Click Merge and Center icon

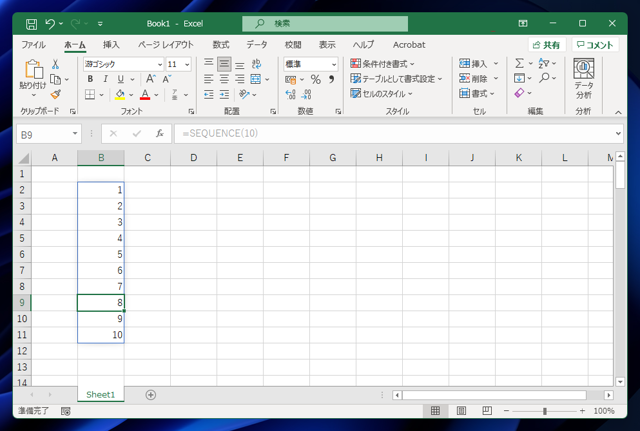point(256,79)
